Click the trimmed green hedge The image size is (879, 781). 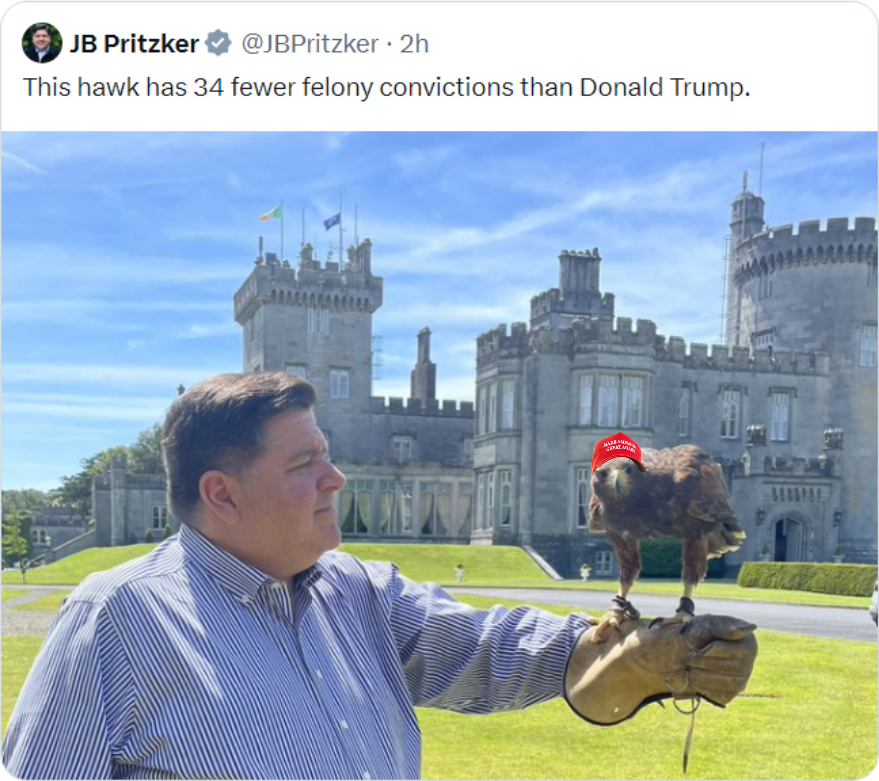[807, 578]
